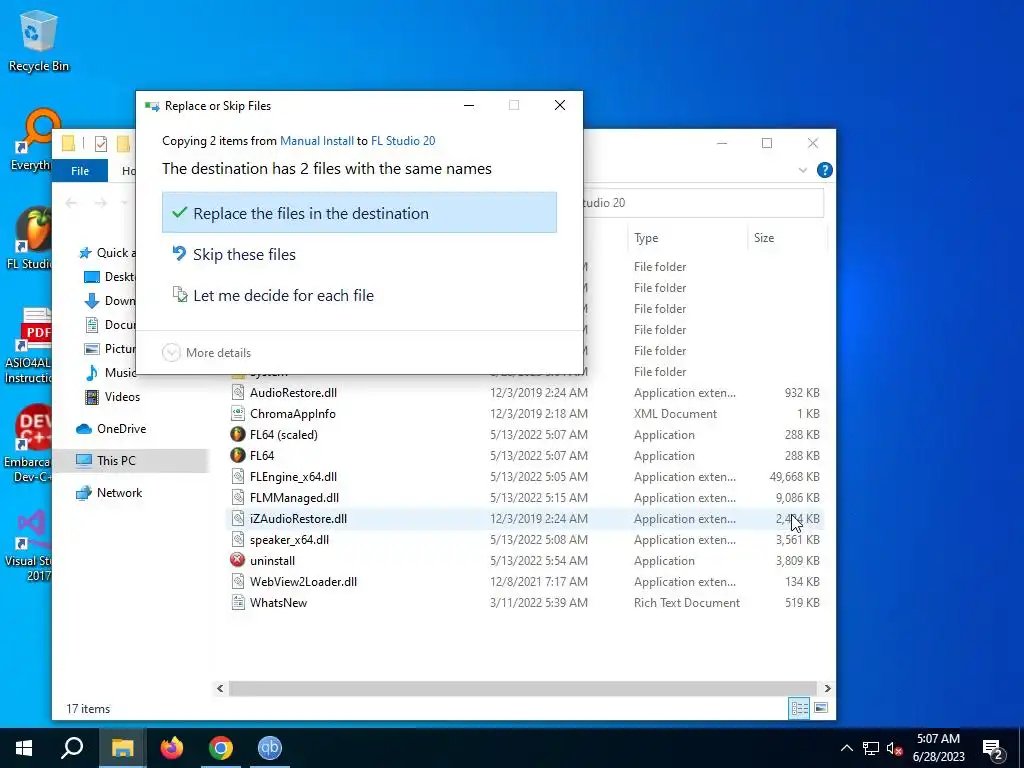Open Explorer help question mark icon
Screen dimensions: 1024x768
coord(824,170)
